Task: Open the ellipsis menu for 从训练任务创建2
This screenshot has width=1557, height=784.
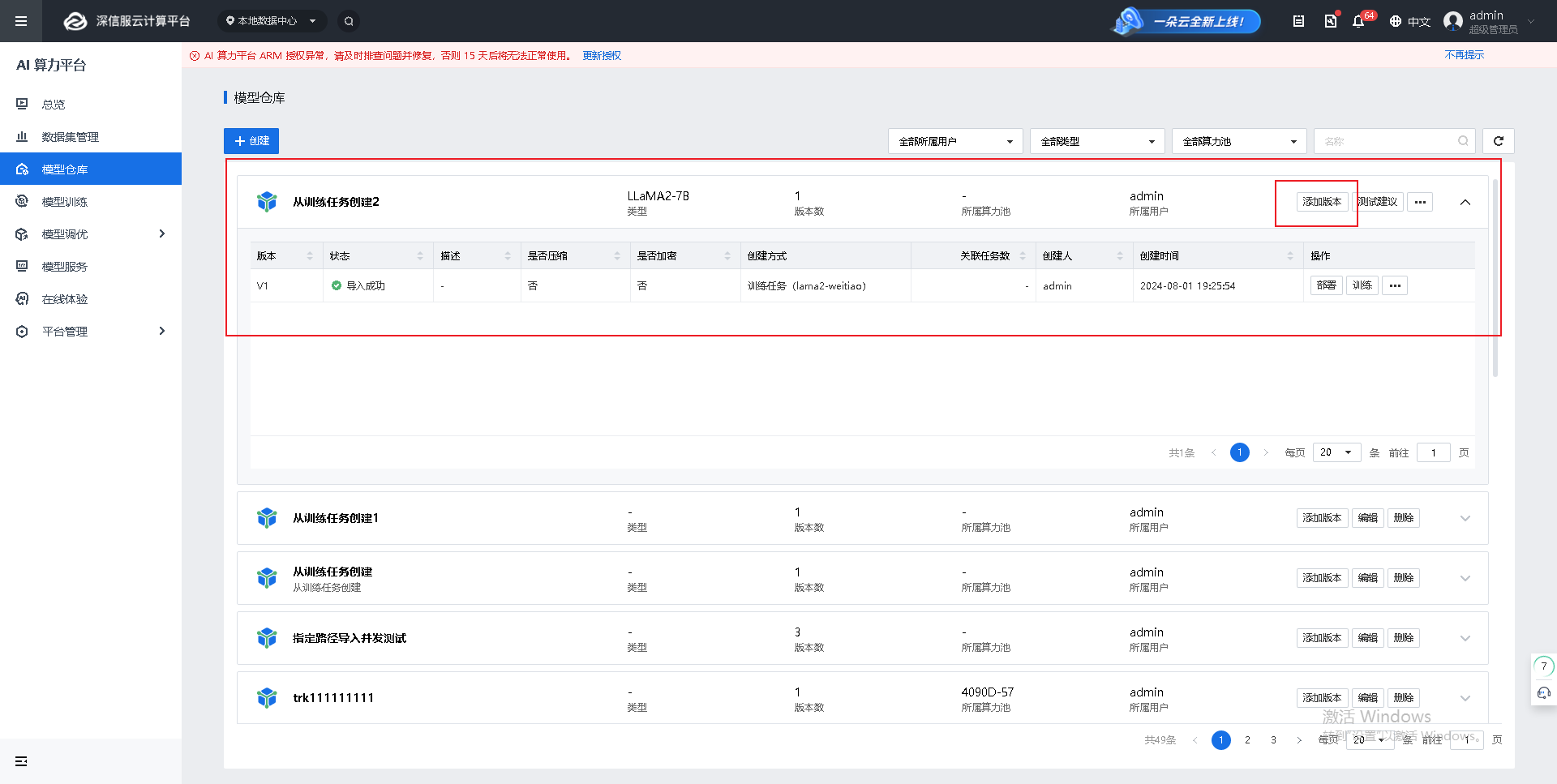Action: click(1420, 202)
